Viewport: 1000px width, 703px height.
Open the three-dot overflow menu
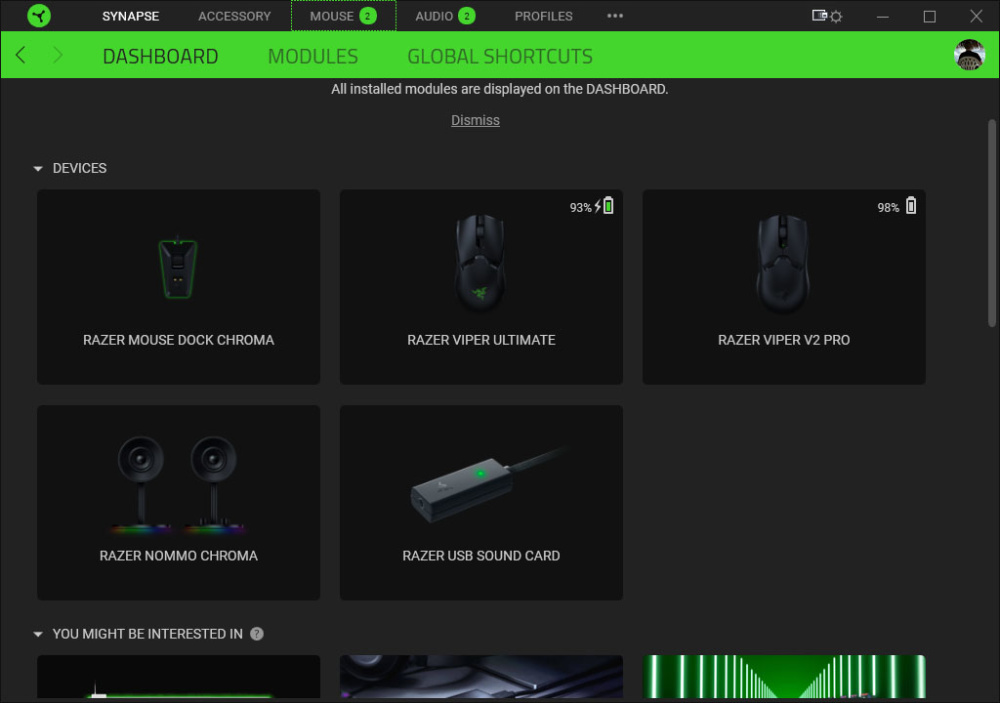click(615, 16)
